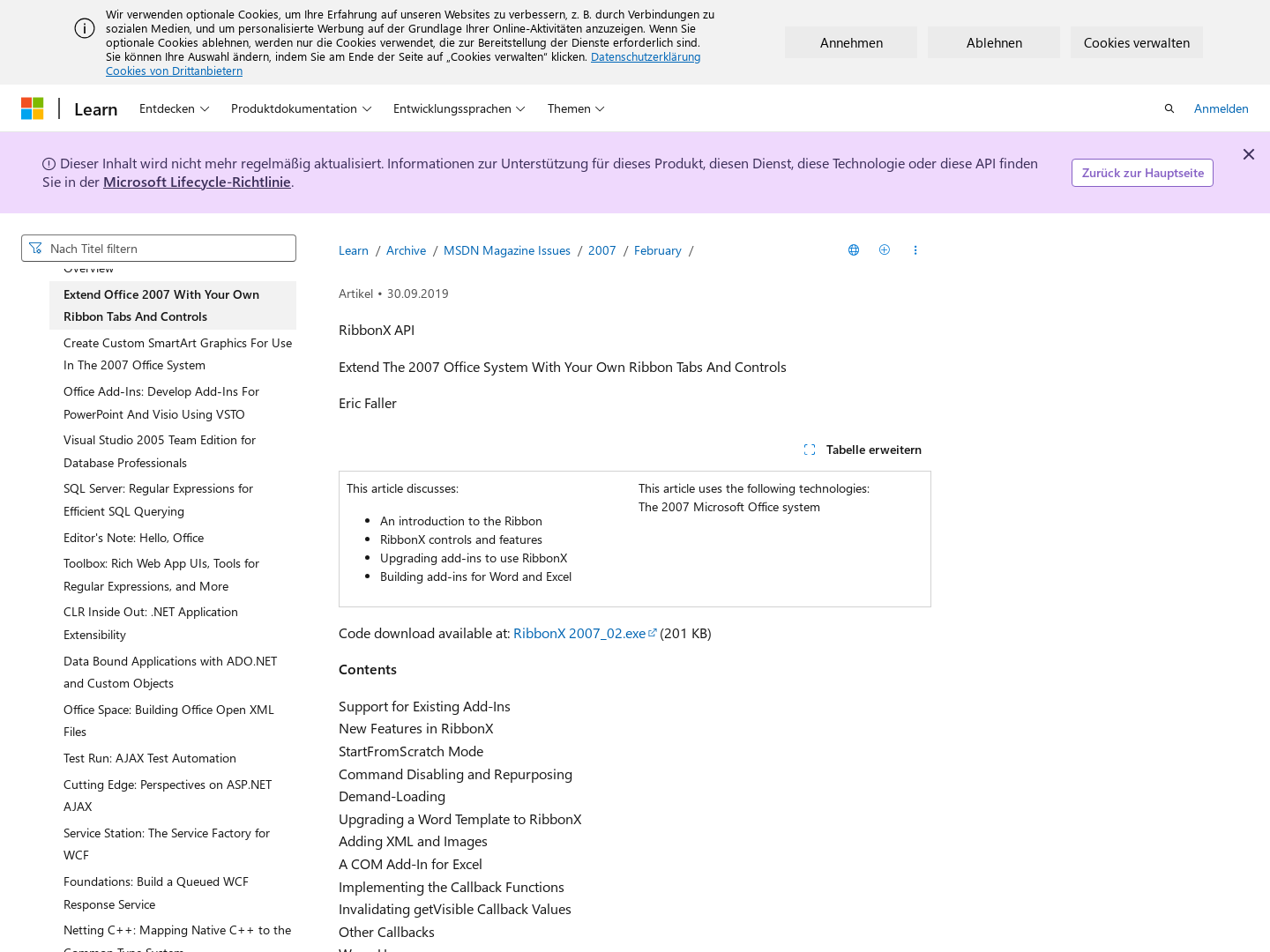The image size is (1270, 952).
Task: Decline cookies with Ablehnen
Action: pyautogui.click(x=994, y=42)
